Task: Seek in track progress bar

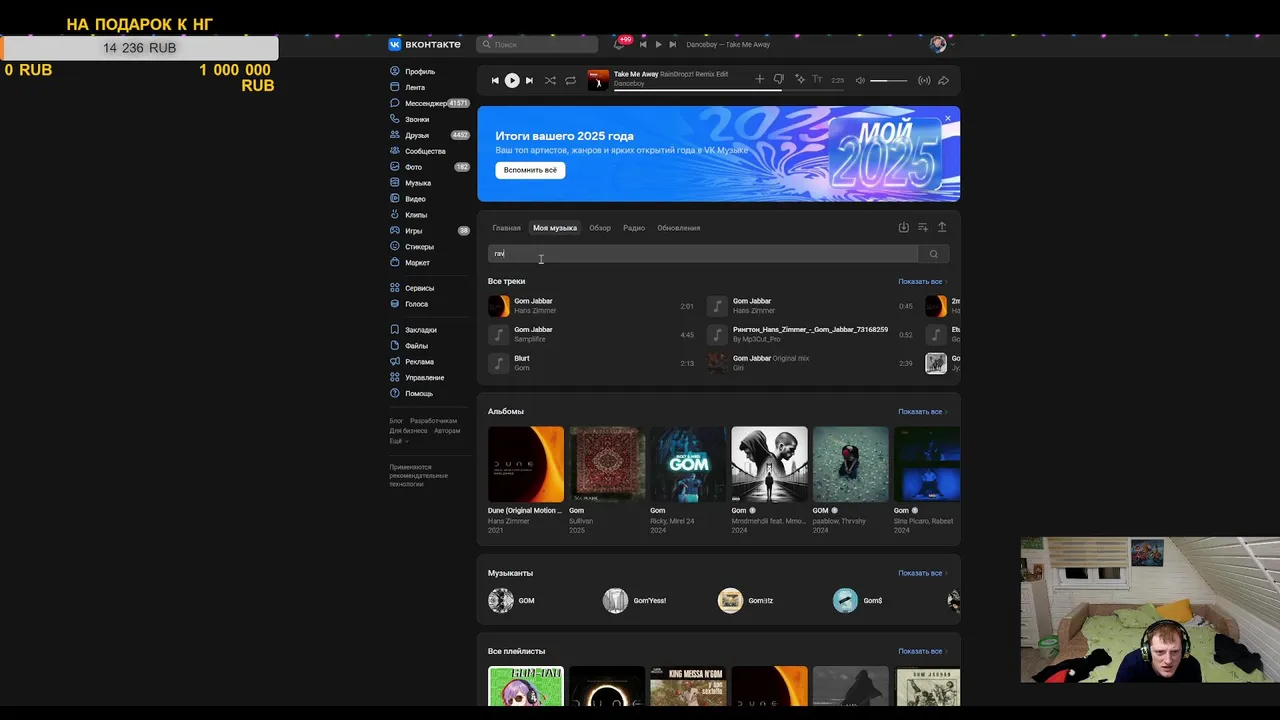Action: coord(729,90)
